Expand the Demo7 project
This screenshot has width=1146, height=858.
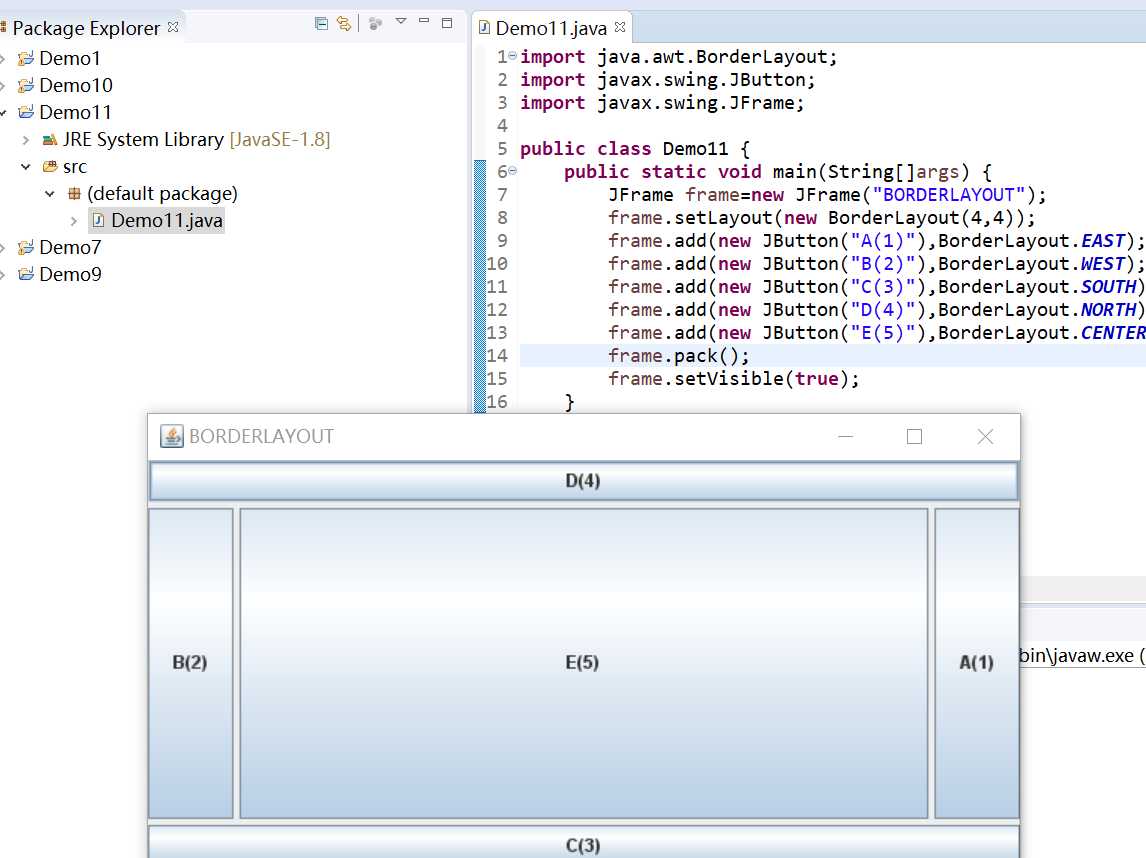[3, 248]
